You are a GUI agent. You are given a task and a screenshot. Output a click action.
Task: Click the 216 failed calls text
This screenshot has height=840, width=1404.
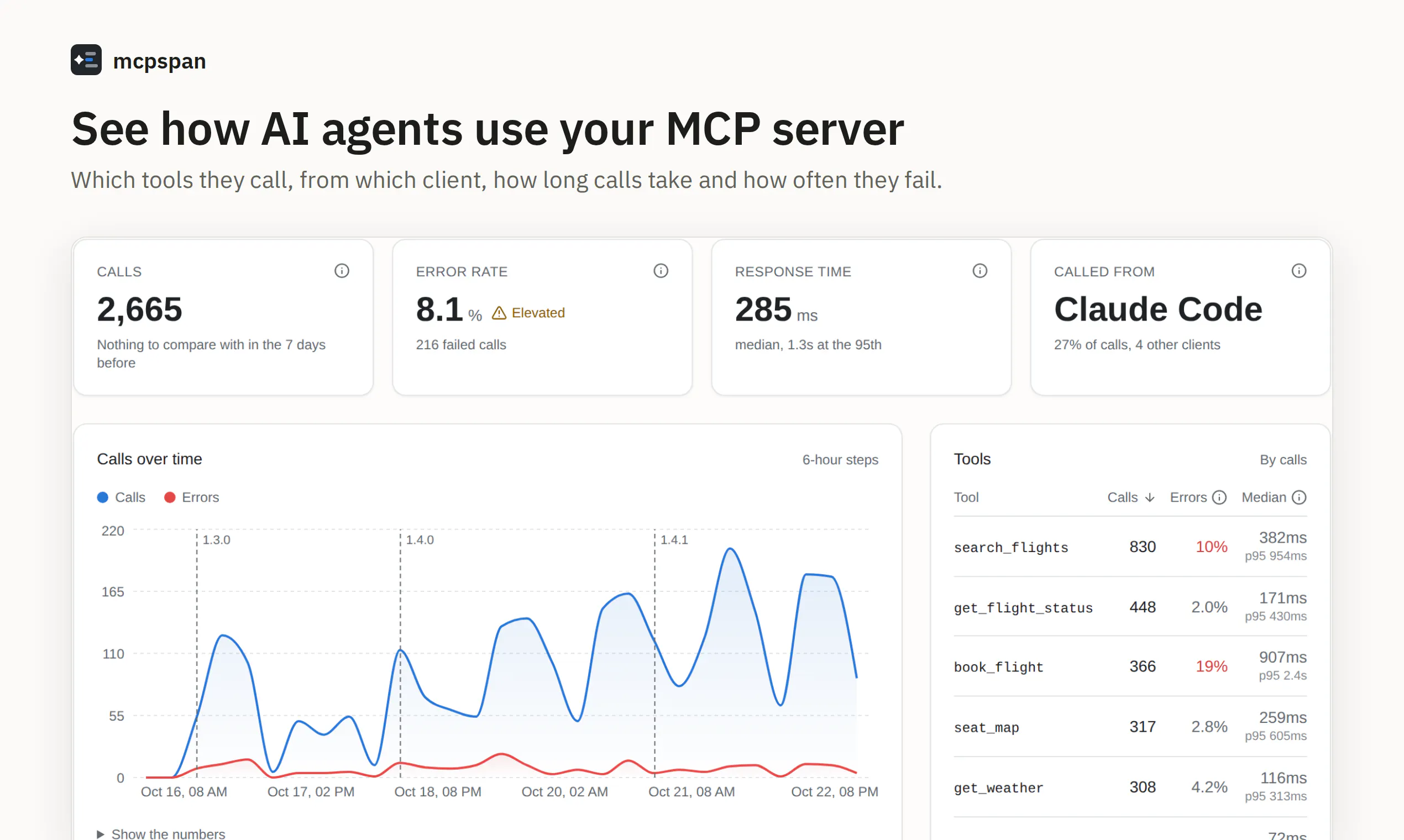461,345
